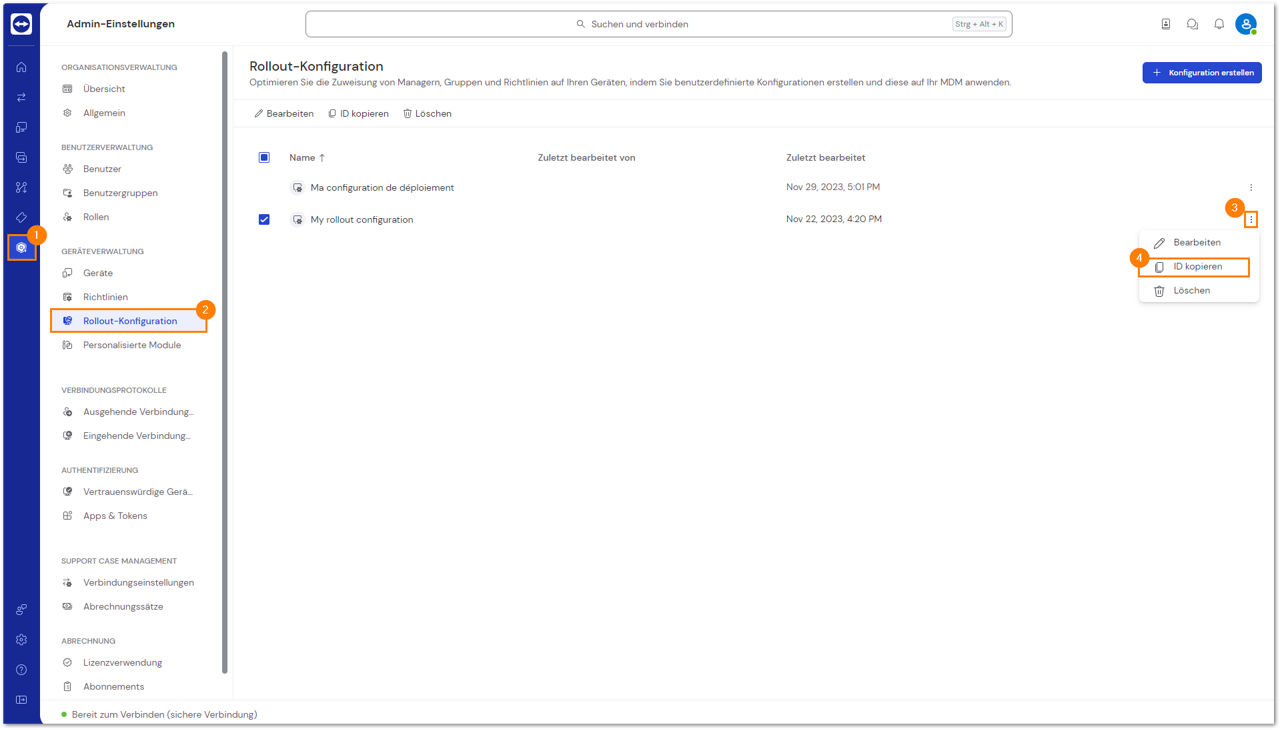Open the Admin settings icon in left rail

point(21,246)
